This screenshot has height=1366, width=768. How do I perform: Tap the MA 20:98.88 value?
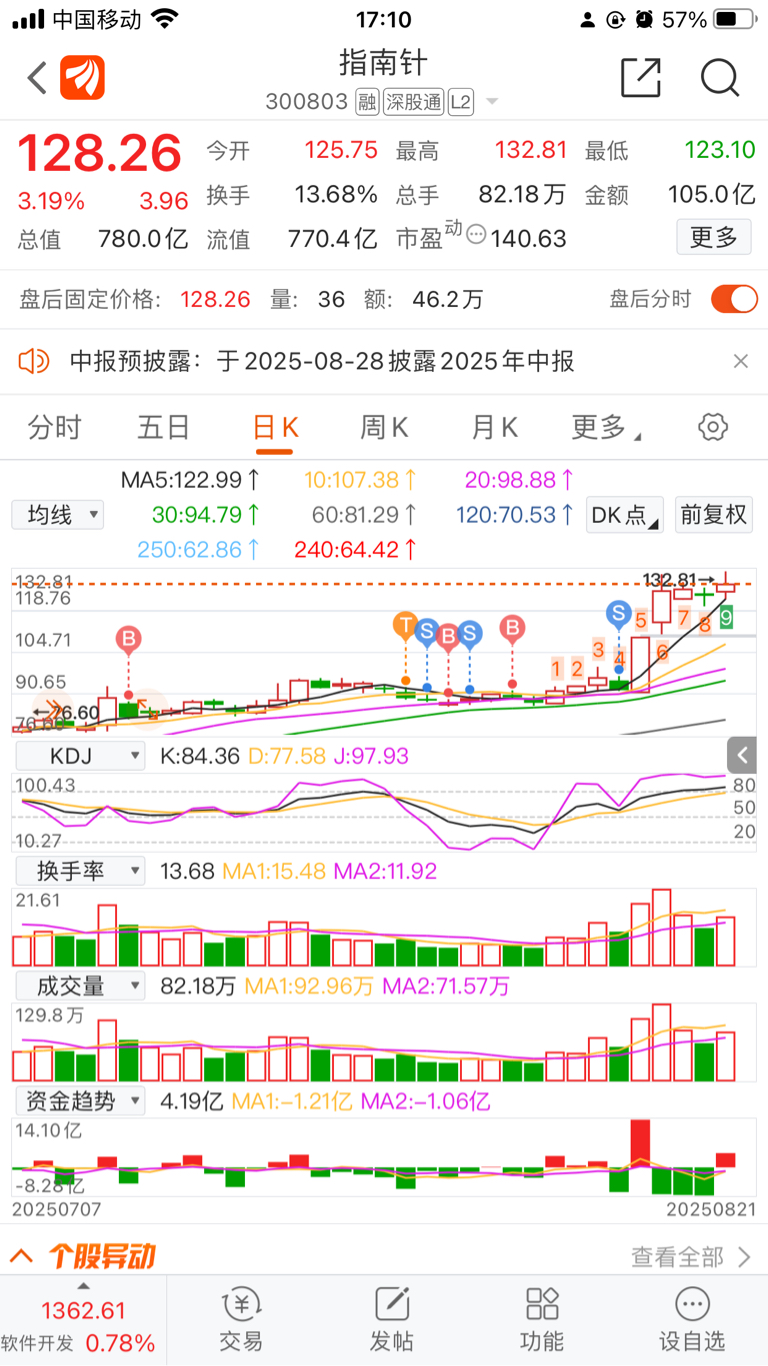click(x=520, y=480)
